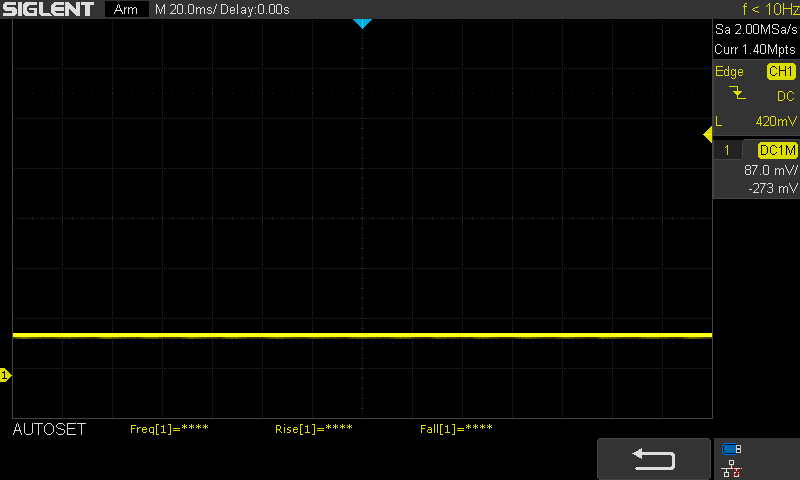Click the USB device status icon
The height and width of the screenshot is (480, 800).
click(731, 449)
